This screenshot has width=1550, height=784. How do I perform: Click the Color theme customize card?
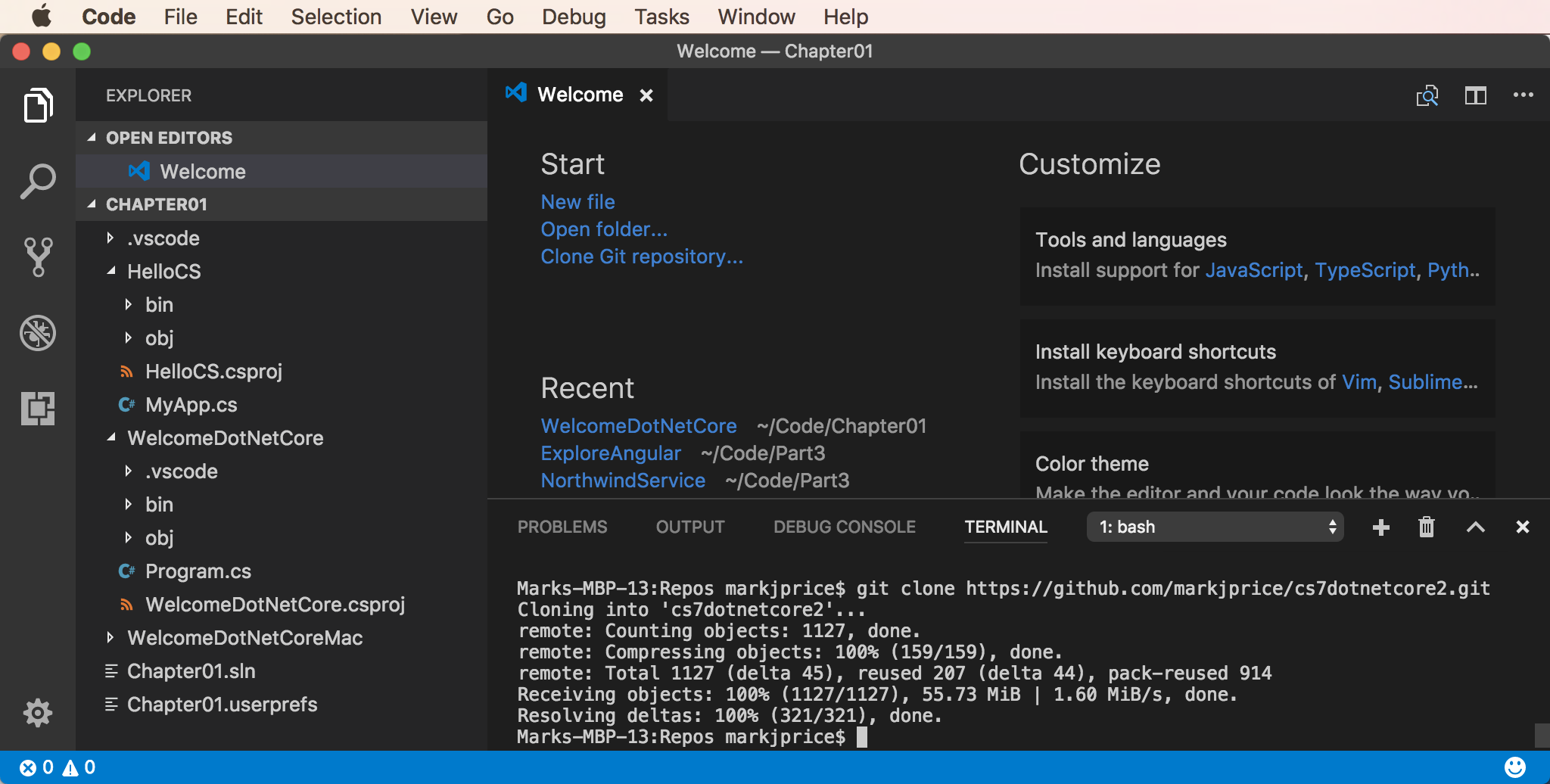pos(1257,465)
